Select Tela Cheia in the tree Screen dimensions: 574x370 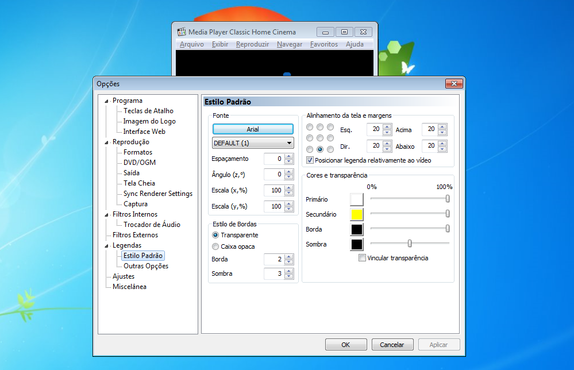coord(139,183)
